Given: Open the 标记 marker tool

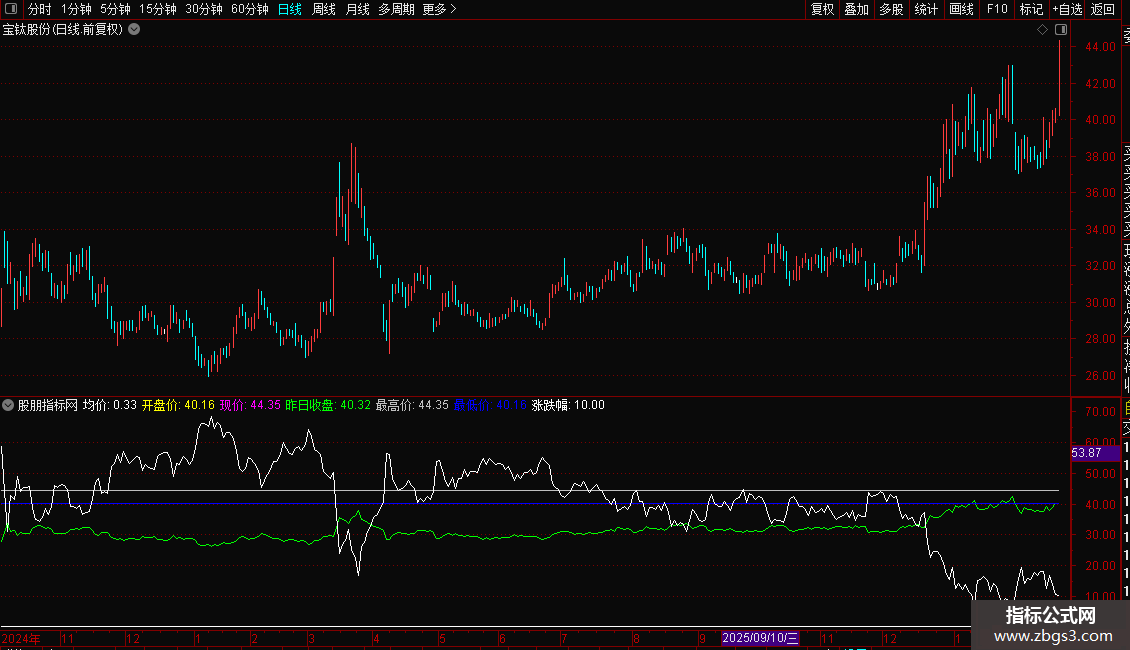Looking at the screenshot, I should (x=1031, y=9).
